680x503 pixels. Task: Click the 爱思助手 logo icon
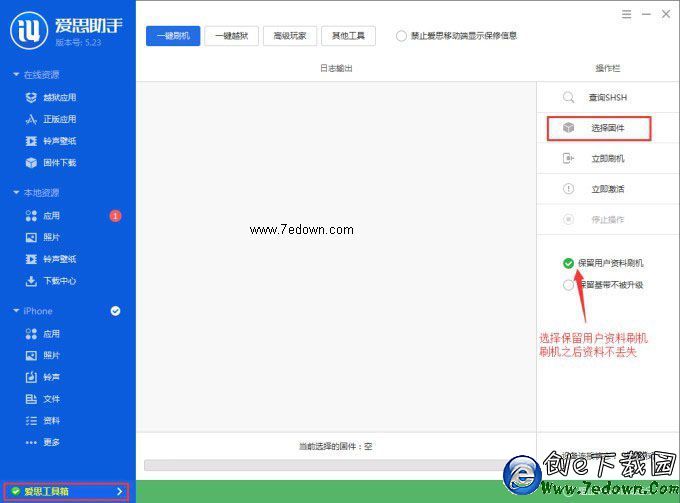[29, 30]
